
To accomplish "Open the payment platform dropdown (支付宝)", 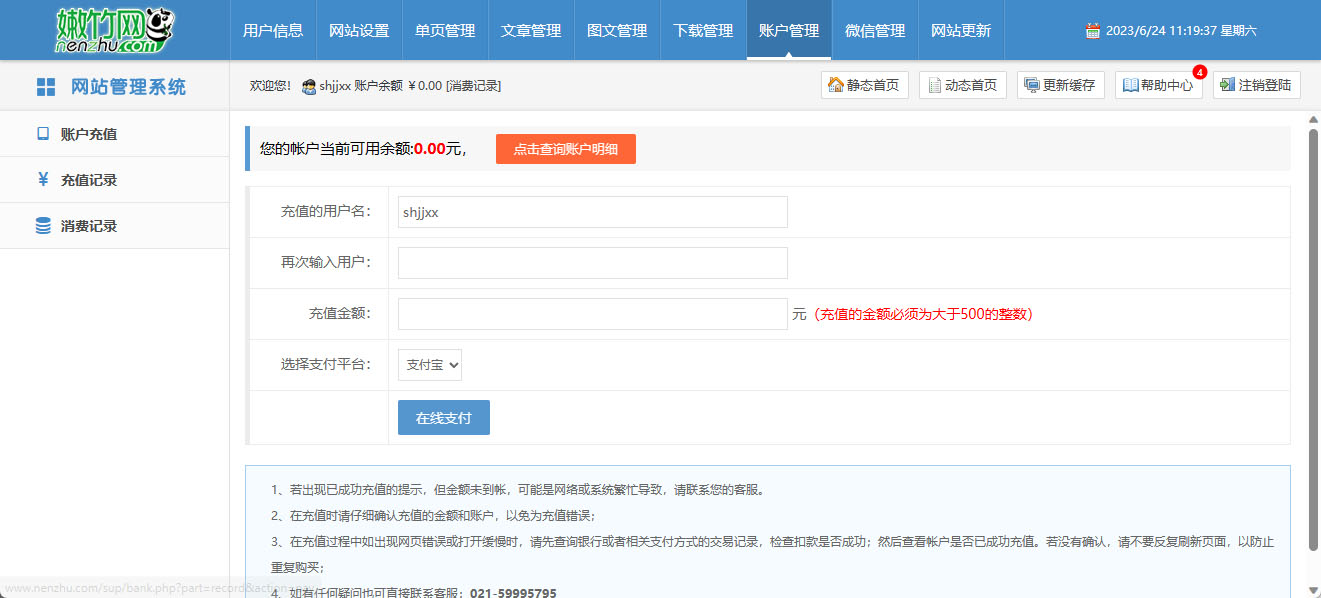I will [x=429, y=365].
